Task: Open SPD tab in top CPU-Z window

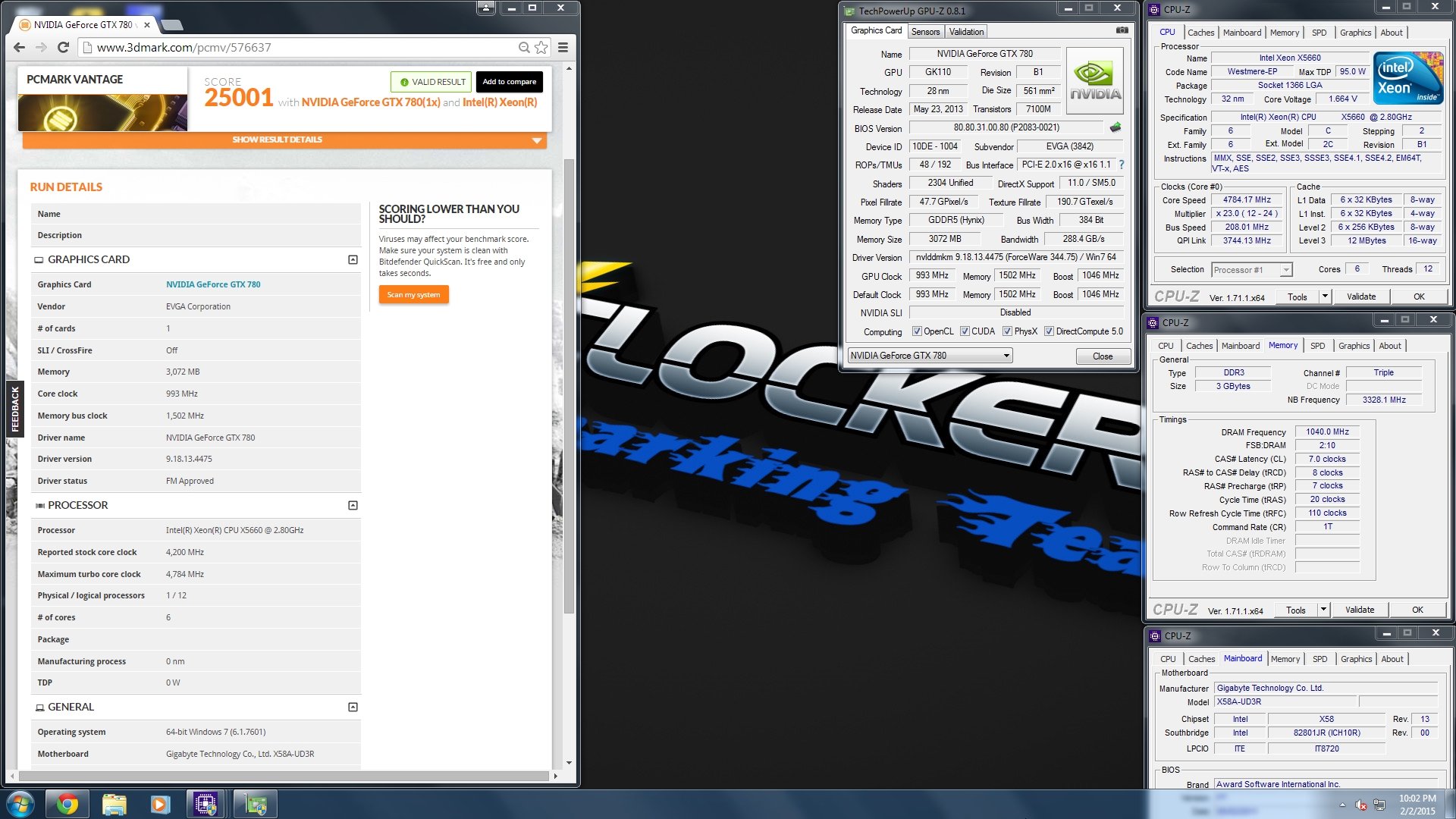Action: (1319, 33)
